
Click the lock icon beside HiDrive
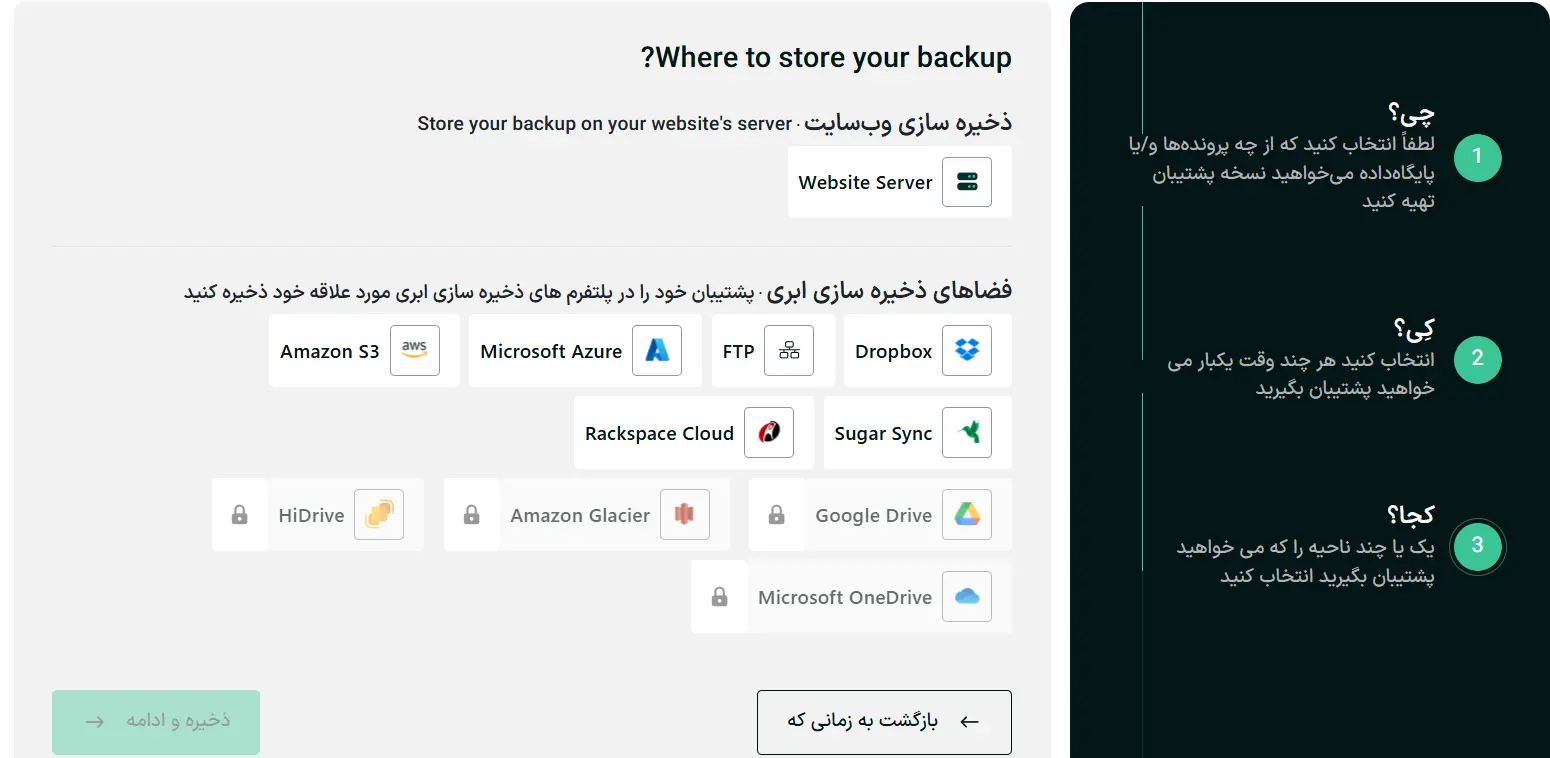[x=239, y=515]
